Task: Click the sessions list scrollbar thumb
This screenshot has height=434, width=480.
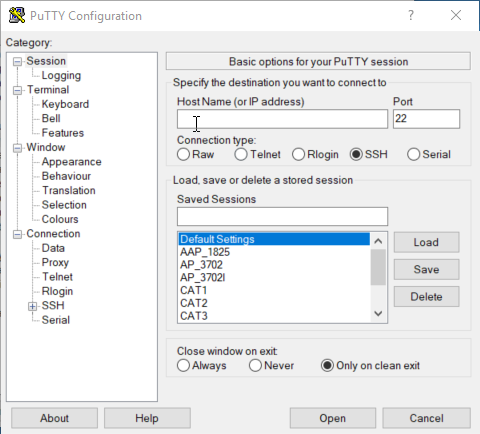Action: pos(378,267)
